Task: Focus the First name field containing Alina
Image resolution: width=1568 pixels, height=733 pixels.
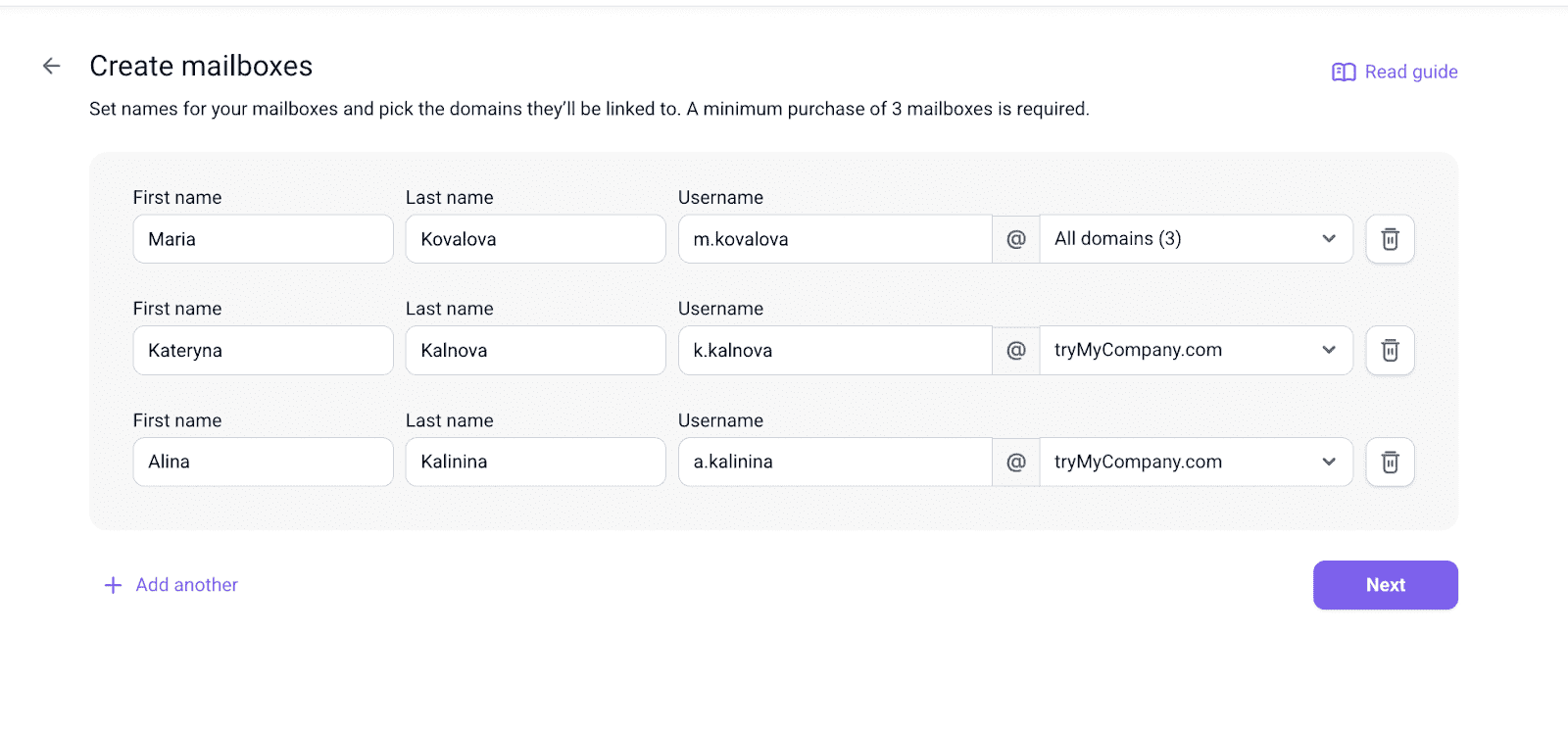Action: tap(263, 463)
